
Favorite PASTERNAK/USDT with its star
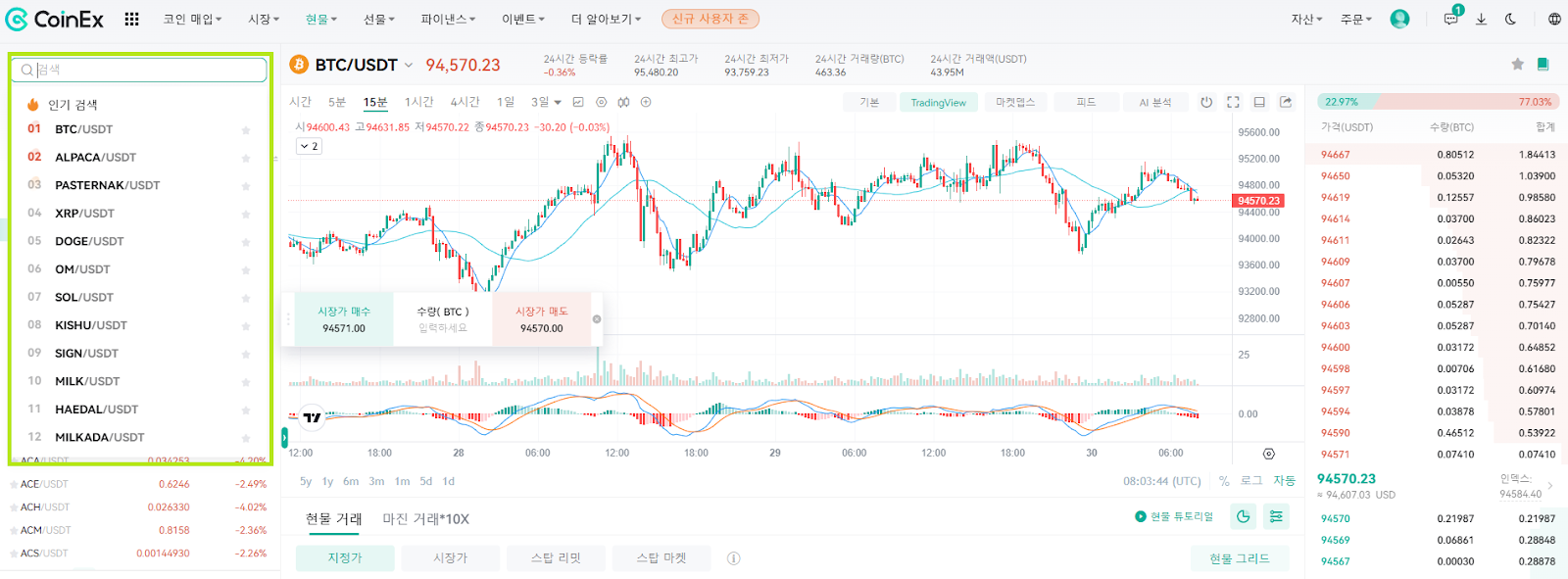pyautogui.click(x=246, y=186)
